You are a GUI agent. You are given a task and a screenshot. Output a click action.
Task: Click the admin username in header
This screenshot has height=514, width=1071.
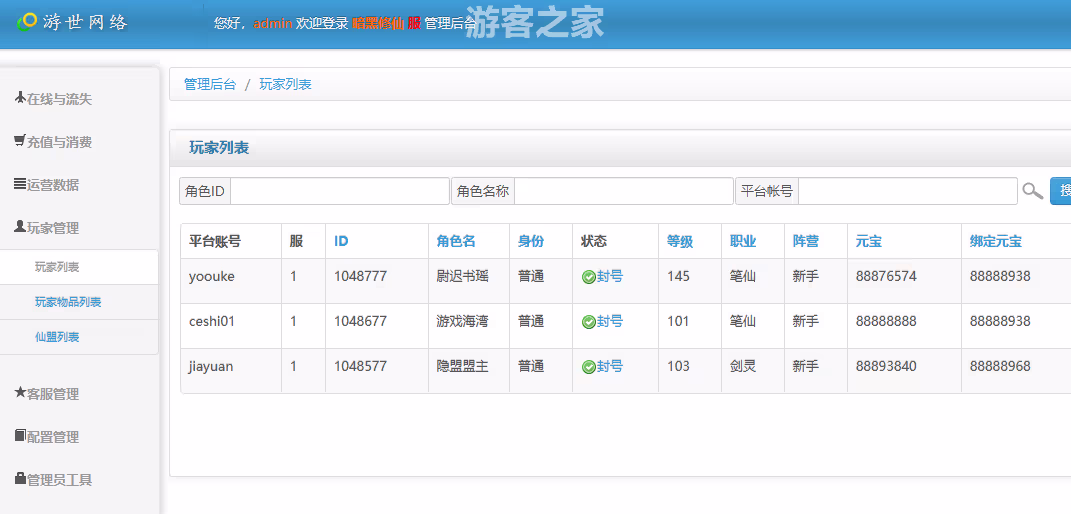[273, 23]
